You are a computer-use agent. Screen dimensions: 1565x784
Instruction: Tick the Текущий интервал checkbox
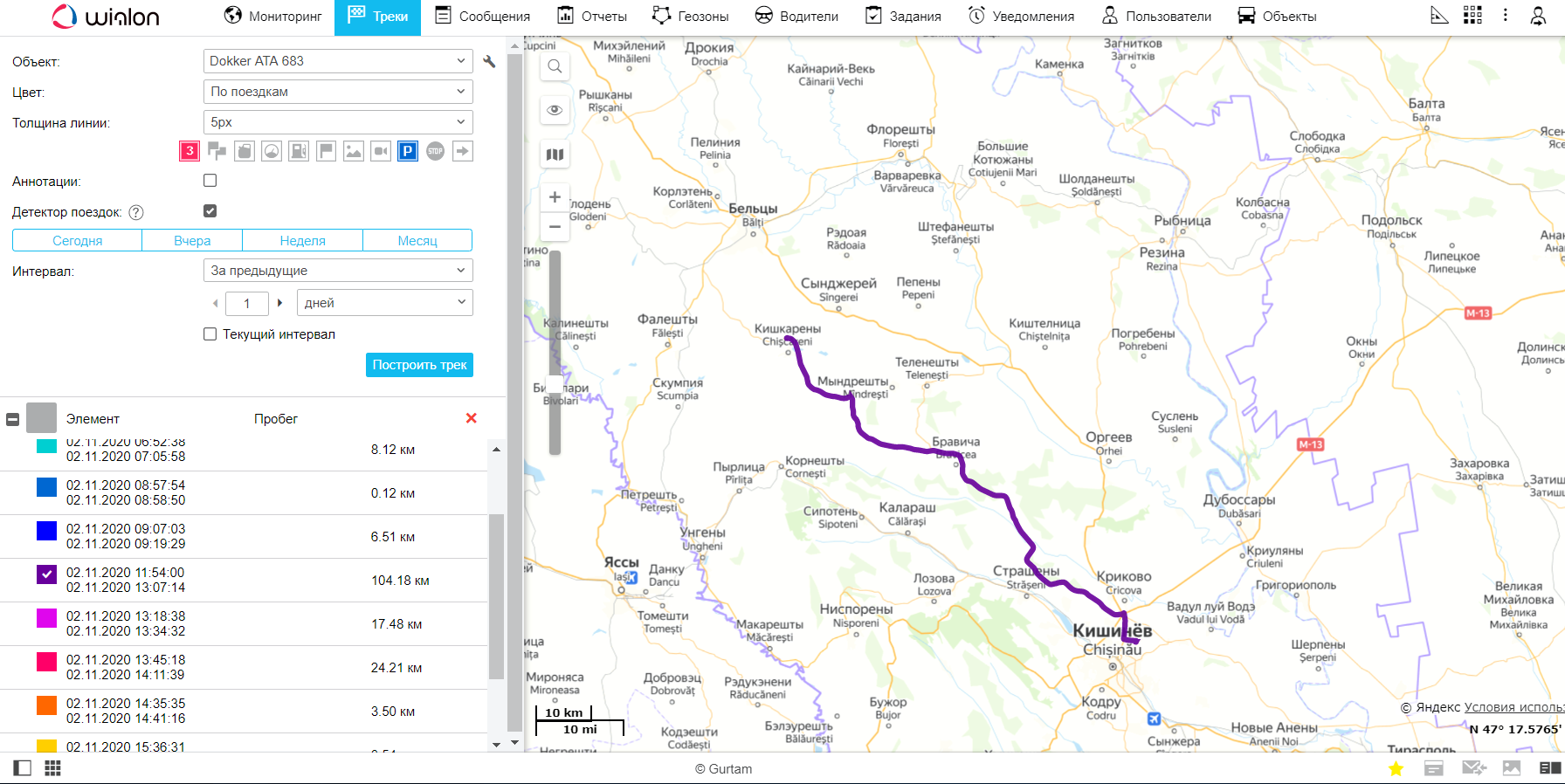210,334
